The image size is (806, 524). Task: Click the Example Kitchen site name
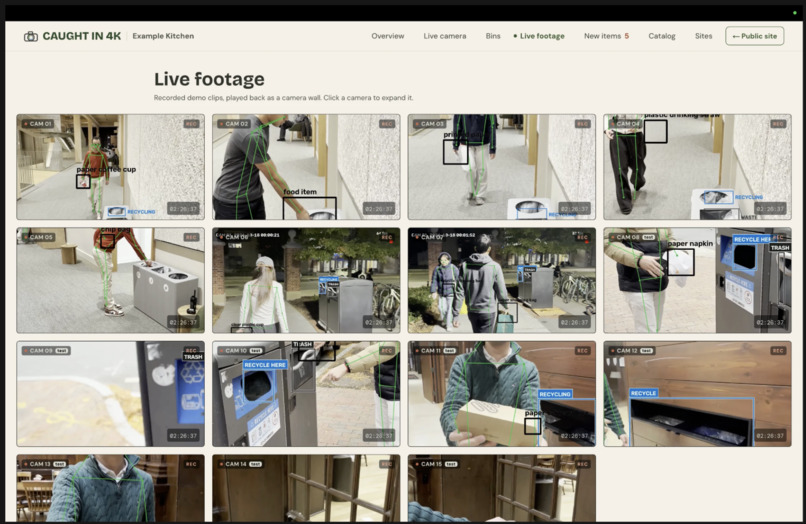coord(163,36)
